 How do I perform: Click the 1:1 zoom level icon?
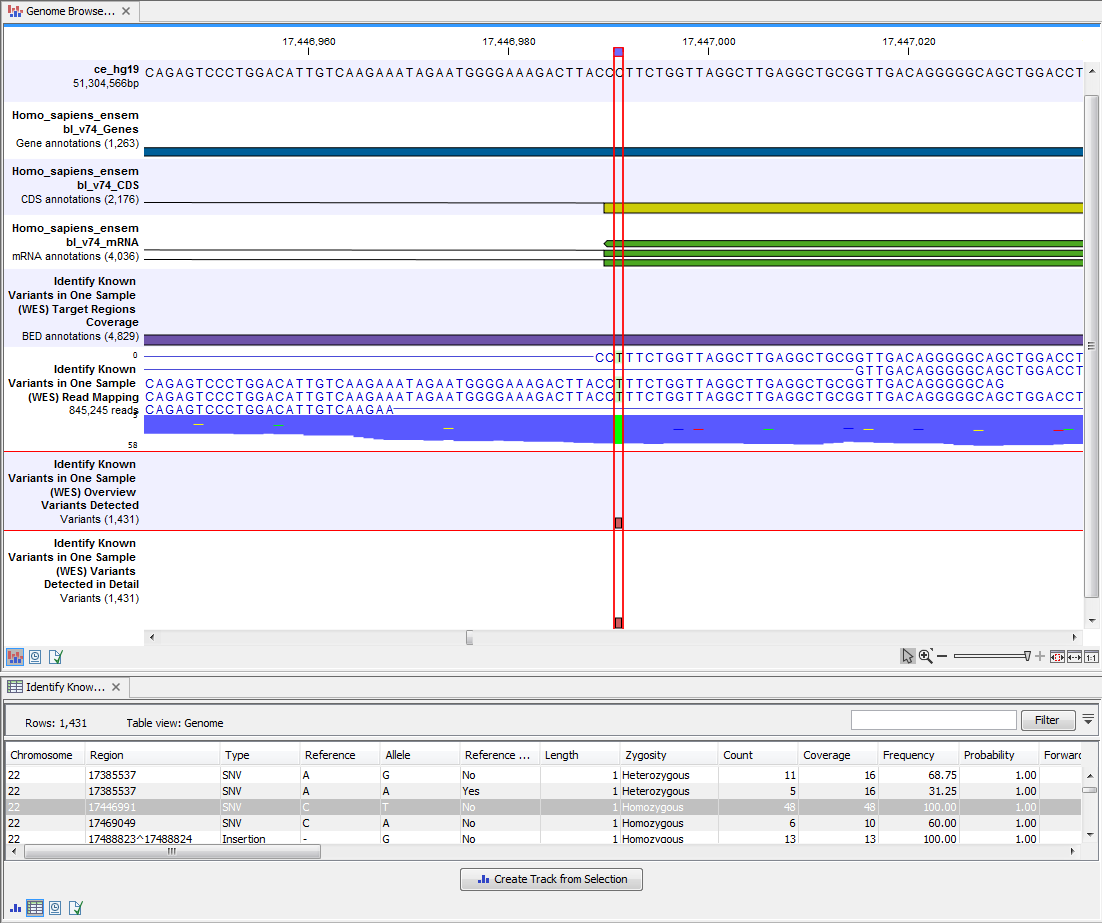[x=1090, y=656]
